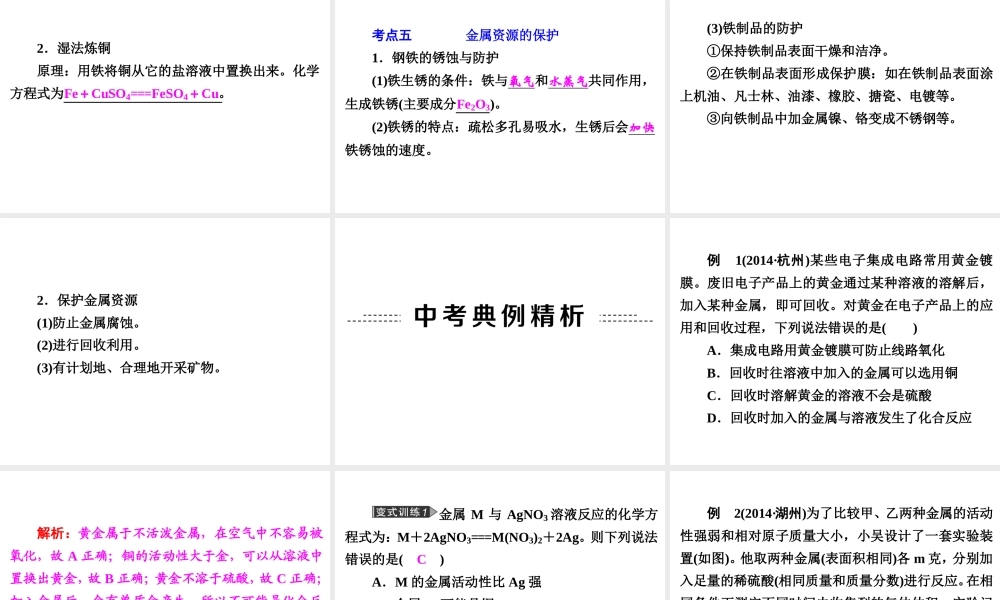The height and width of the screenshot is (600, 1000).
Task: Click the equation Fe + CuSO4===FeSO4 + Cu
Action: click(x=142, y=94)
